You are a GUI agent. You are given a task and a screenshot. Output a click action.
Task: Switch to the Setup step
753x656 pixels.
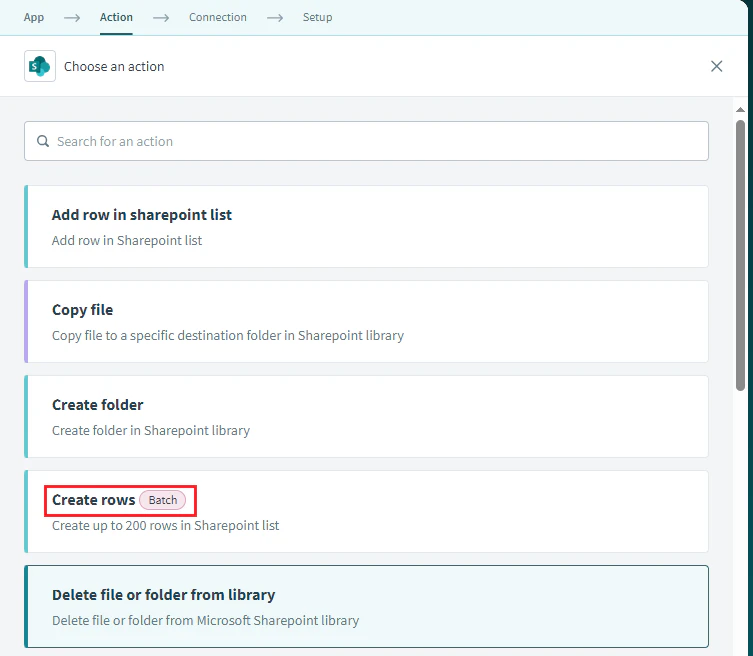pos(317,17)
